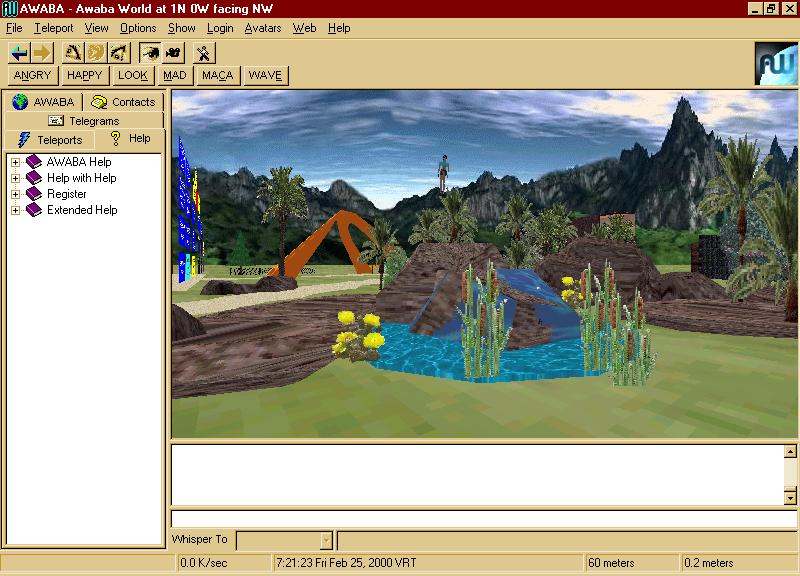Click the look up eye icon
Image resolution: width=800 pixels, height=576 pixels.
(x=72, y=53)
